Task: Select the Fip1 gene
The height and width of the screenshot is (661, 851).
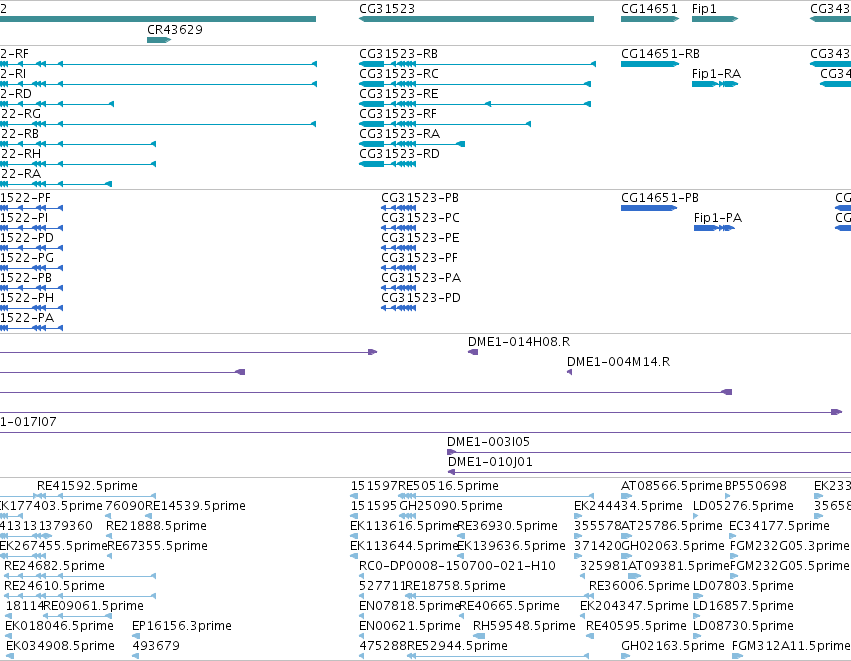Action: (x=715, y=19)
